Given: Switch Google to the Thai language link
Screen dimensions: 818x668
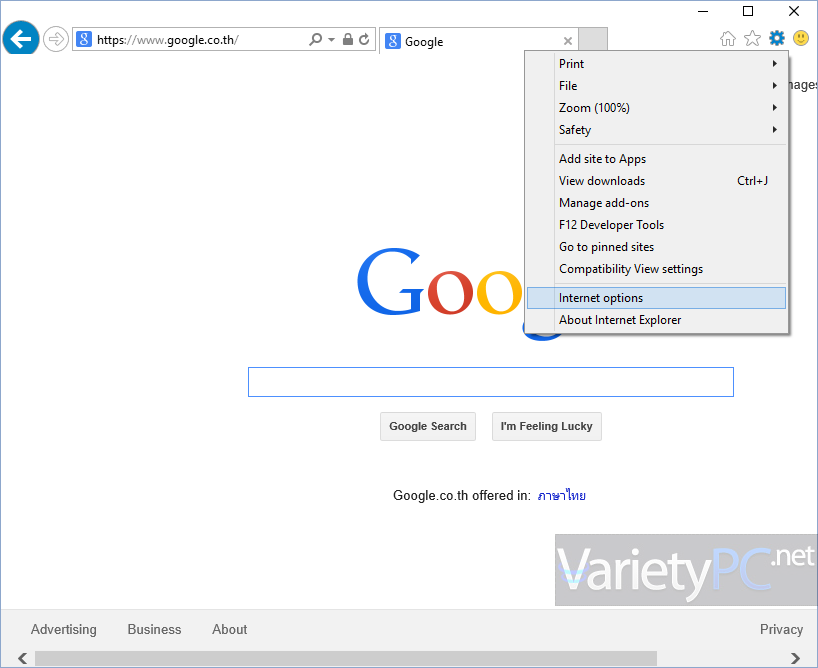Looking at the screenshot, I should [x=561, y=495].
